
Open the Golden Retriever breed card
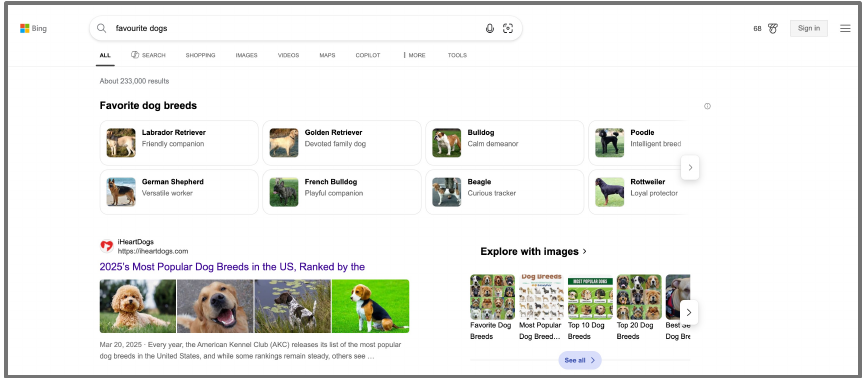coord(342,143)
